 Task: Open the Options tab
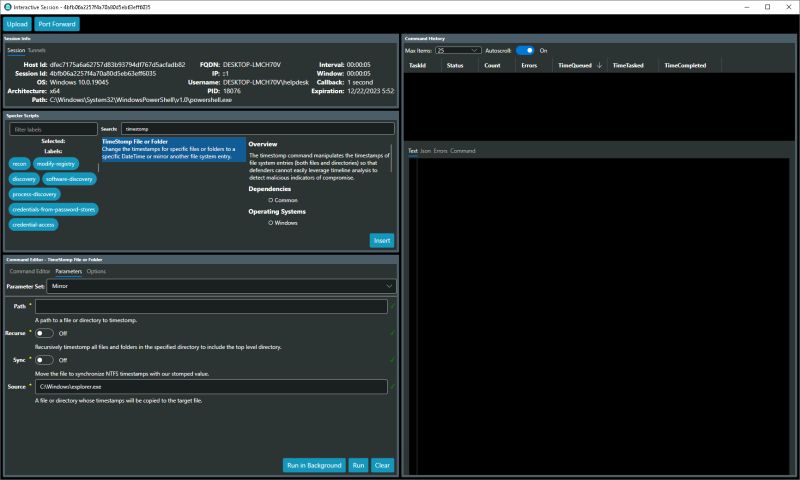(x=96, y=271)
